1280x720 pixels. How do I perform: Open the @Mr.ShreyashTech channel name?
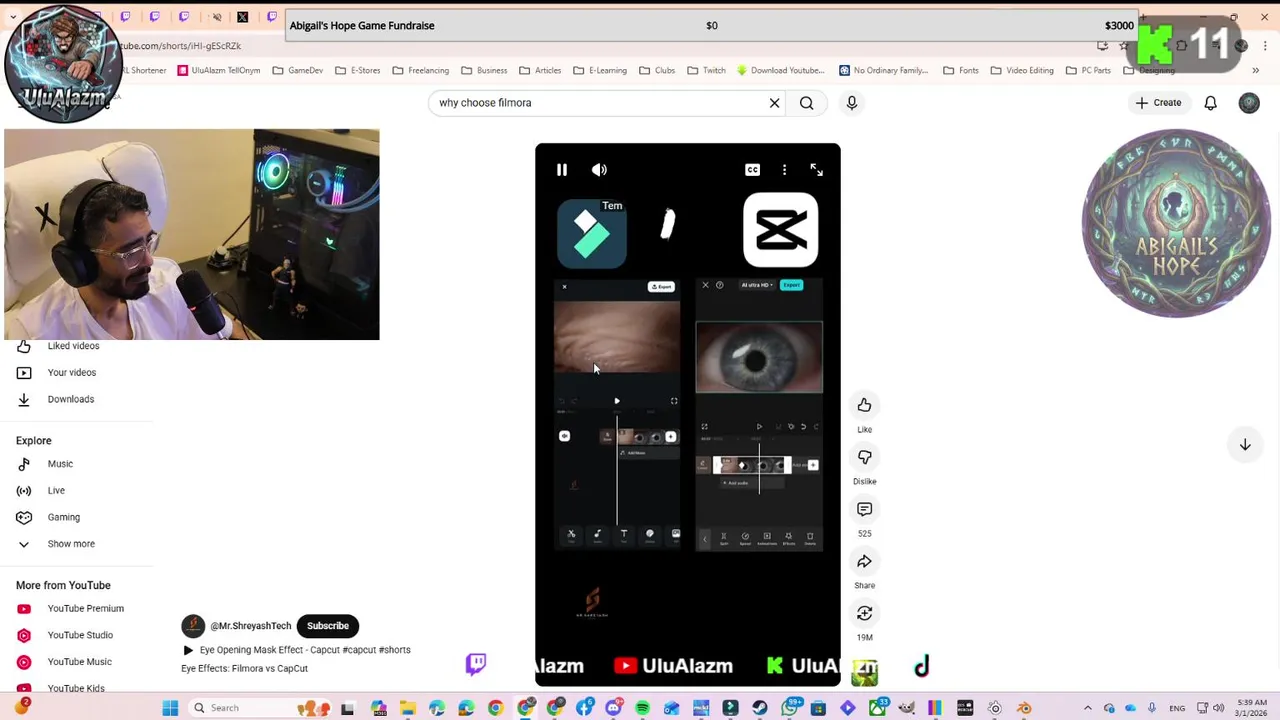(250, 626)
